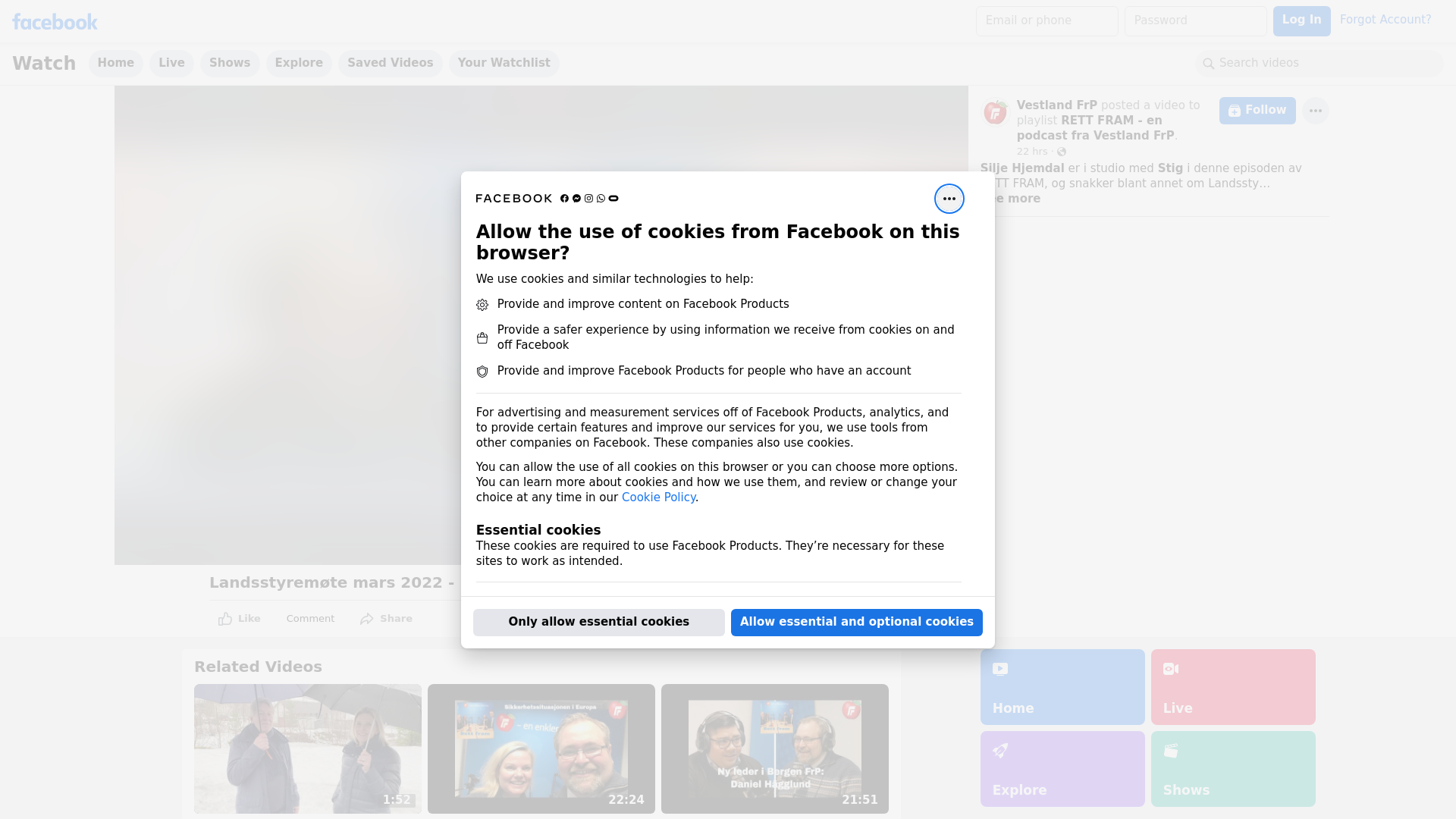Click the Stig name link
The width and height of the screenshot is (1456, 819).
(1170, 168)
